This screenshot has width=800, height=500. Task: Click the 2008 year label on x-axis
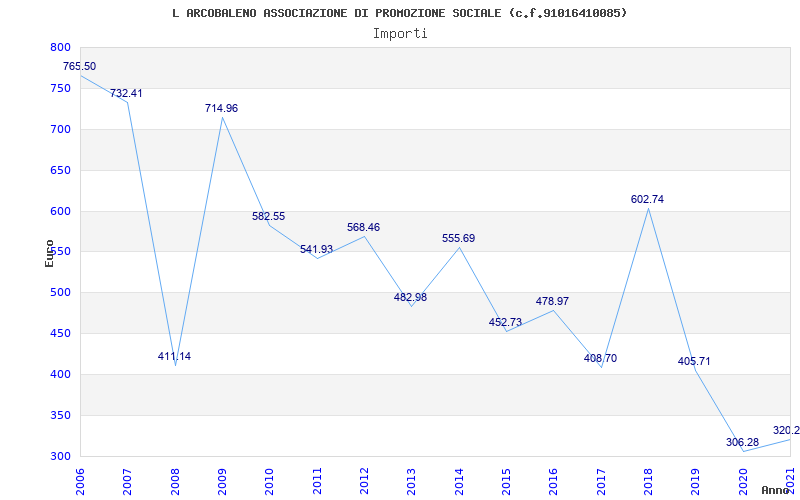click(175, 482)
